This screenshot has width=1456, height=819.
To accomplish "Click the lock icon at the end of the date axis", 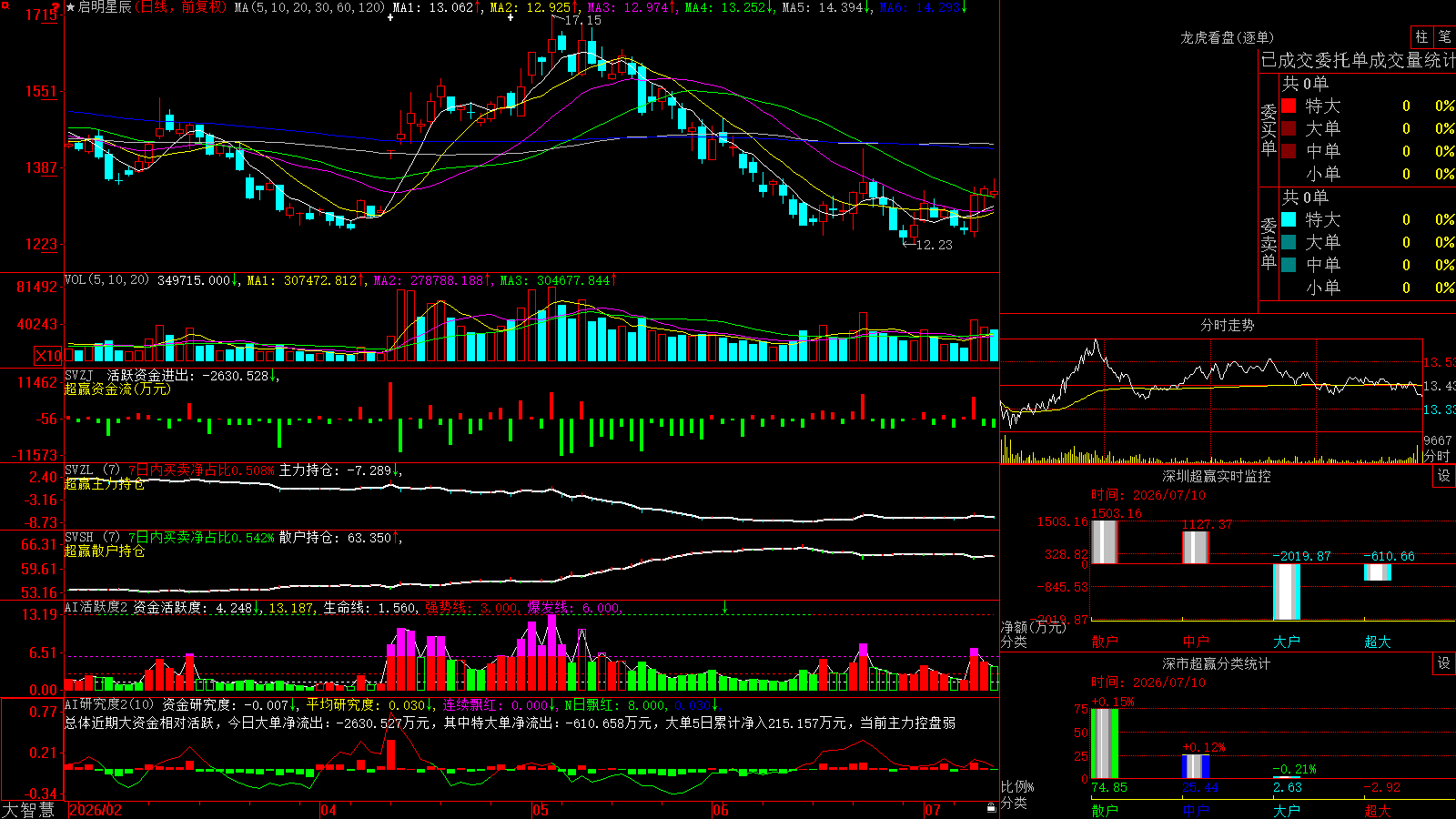I will point(991,808).
